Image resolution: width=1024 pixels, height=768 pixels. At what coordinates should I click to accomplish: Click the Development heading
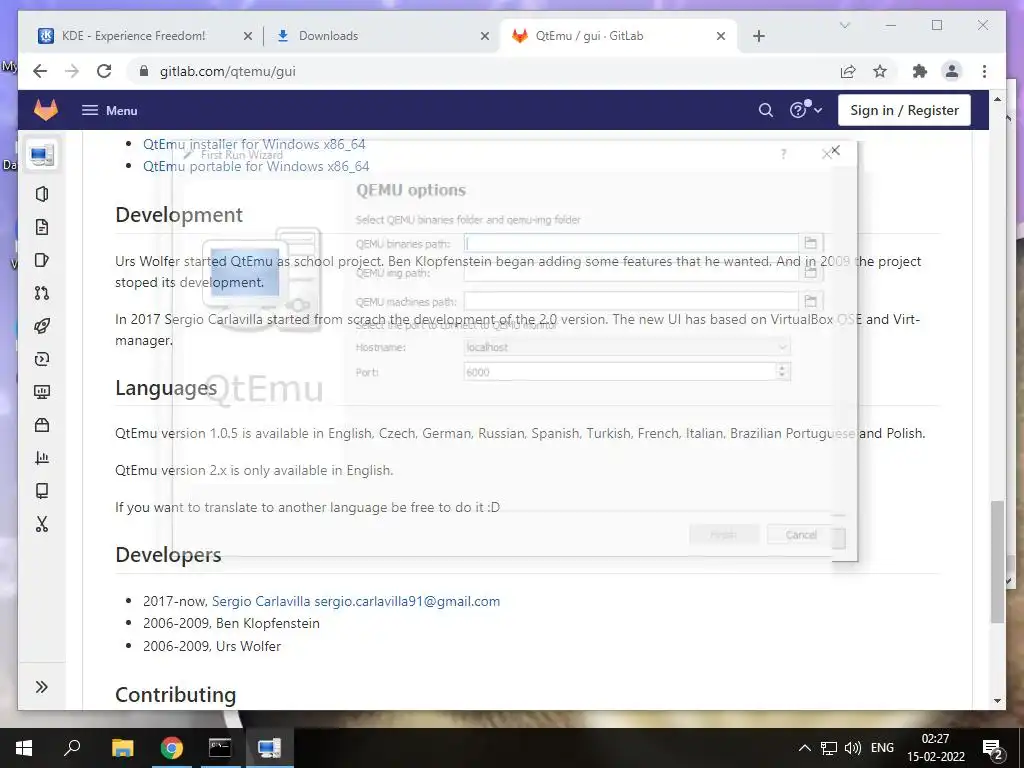click(x=179, y=215)
